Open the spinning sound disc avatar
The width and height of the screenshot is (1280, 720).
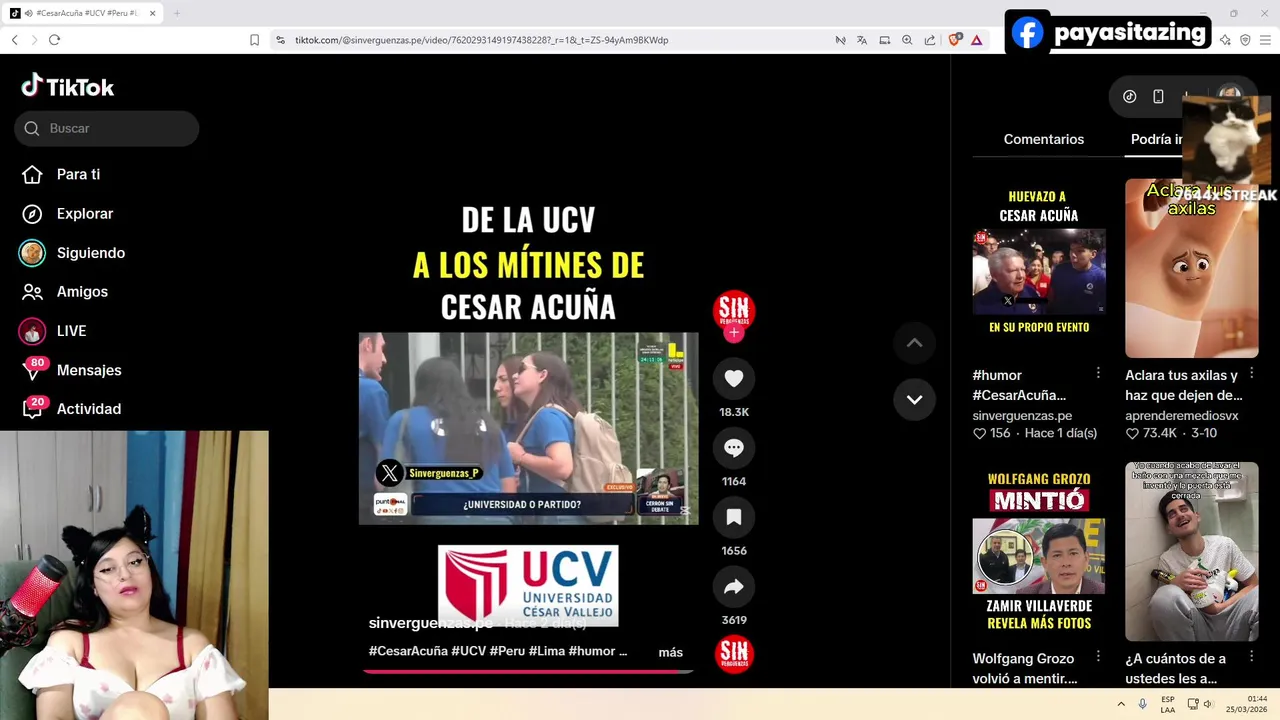pos(734,654)
